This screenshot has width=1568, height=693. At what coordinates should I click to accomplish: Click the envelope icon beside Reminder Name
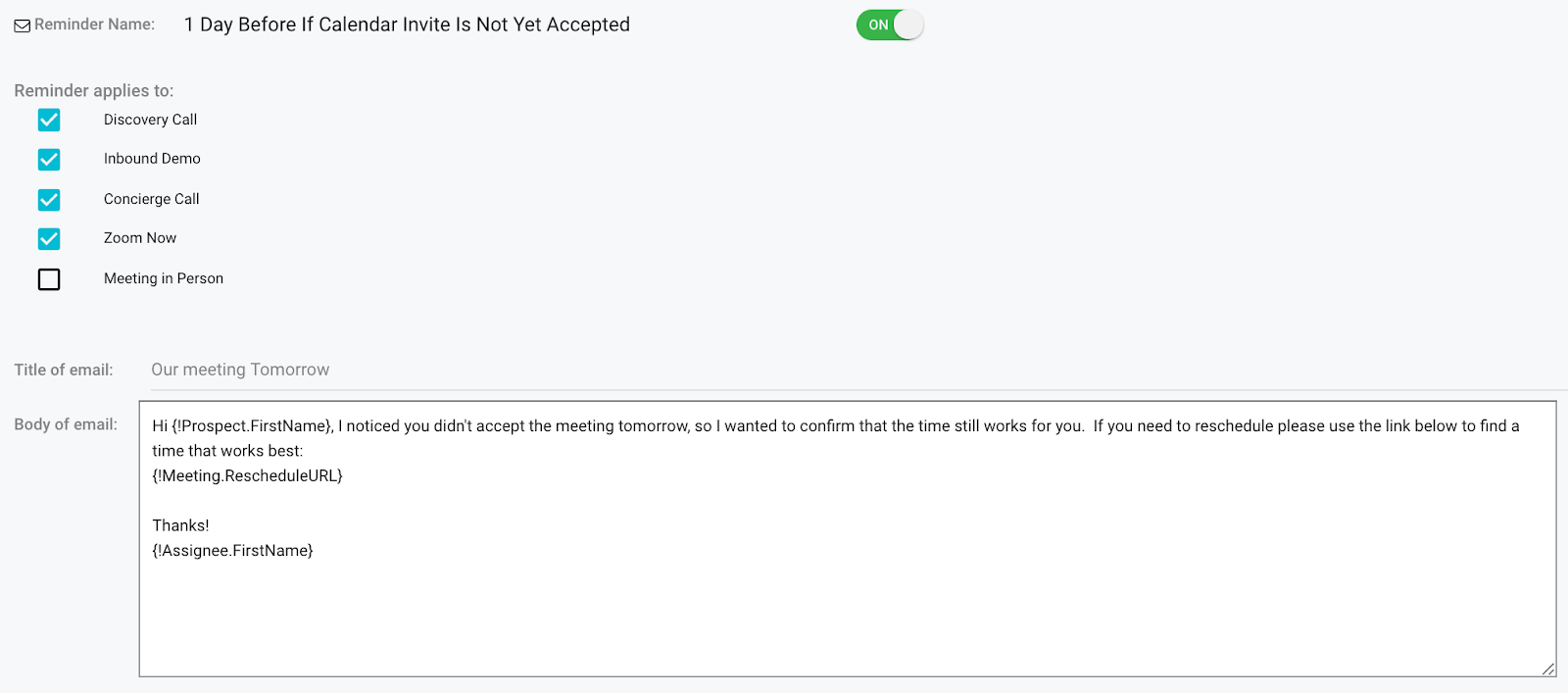click(22, 25)
